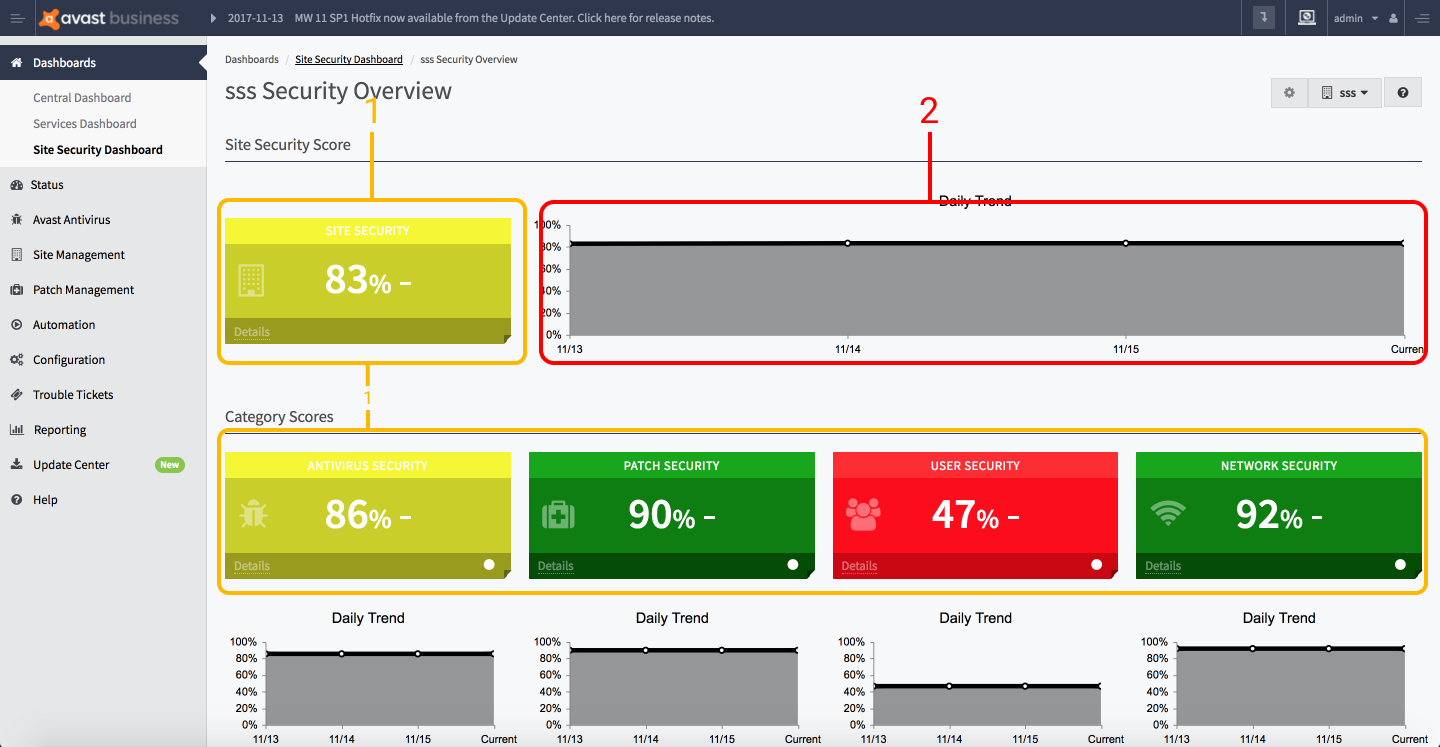The width and height of the screenshot is (1440, 747).
Task: Open the sss site selector dropdown
Action: click(x=1345, y=93)
